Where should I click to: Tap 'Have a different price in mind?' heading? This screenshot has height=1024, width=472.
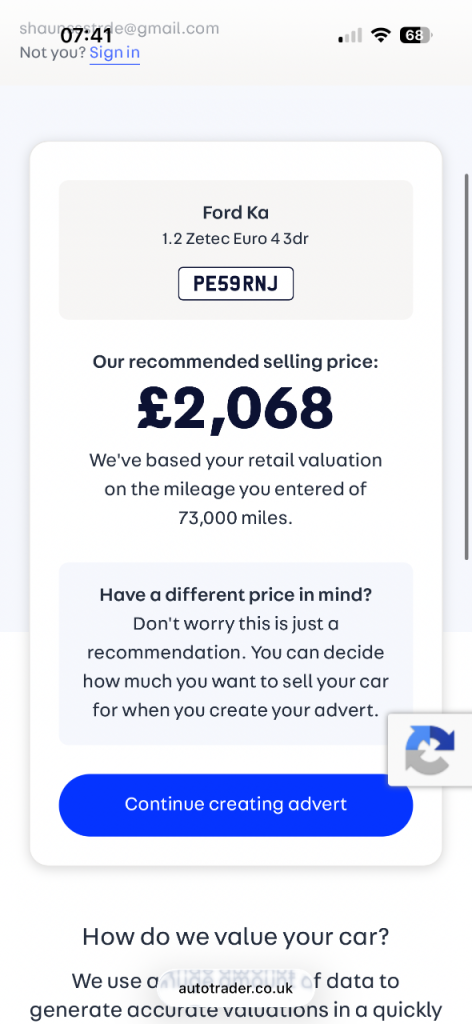[x=236, y=595]
